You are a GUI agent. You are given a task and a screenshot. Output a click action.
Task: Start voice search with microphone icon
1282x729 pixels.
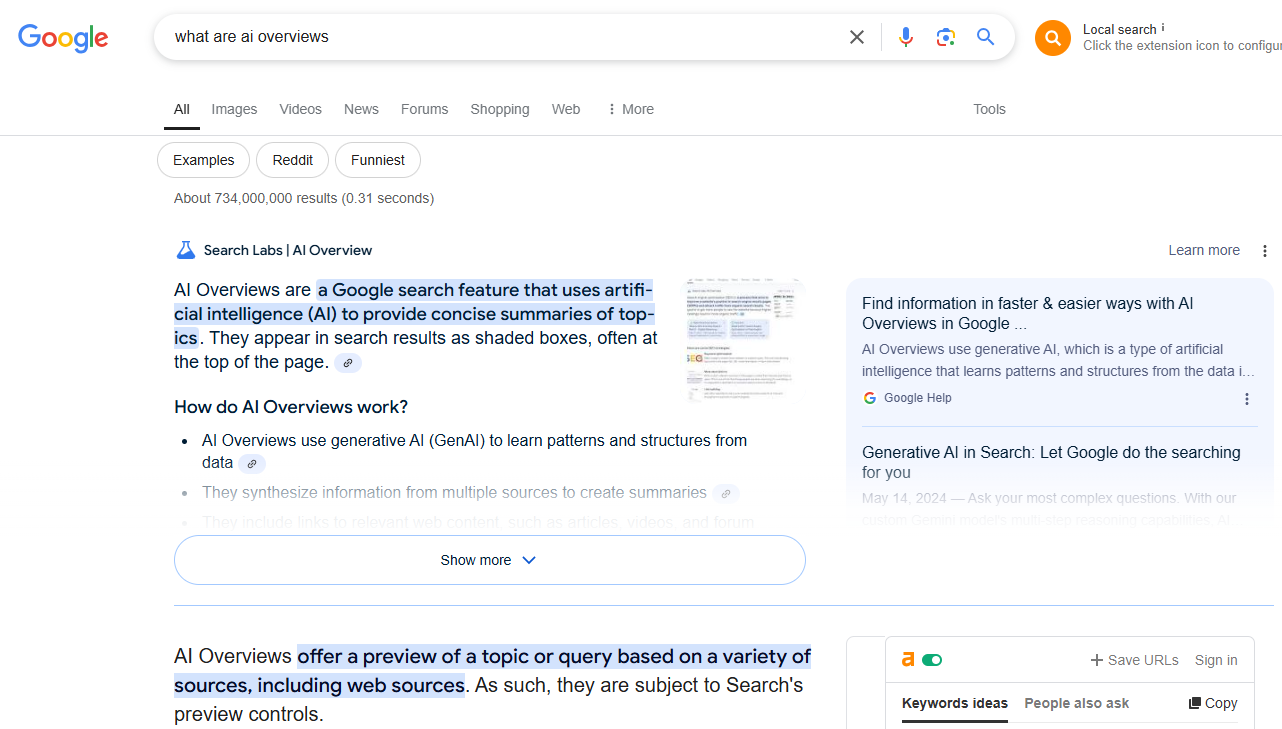click(x=906, y=37)
